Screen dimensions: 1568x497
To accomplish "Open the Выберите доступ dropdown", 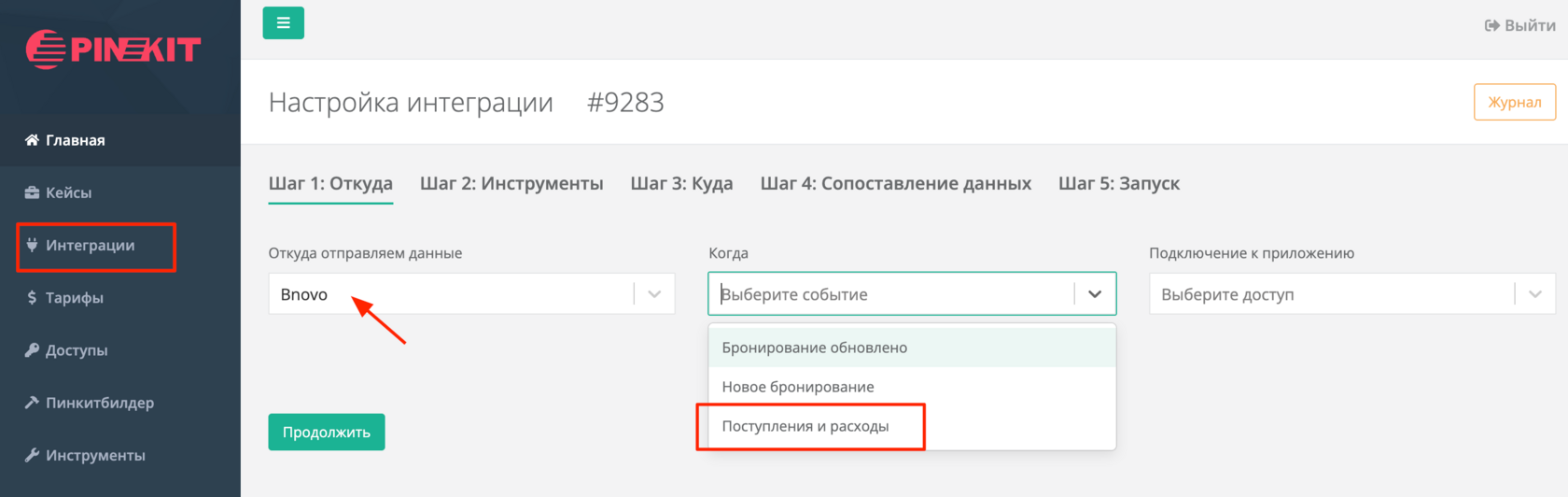I will tap(1352, 294).
